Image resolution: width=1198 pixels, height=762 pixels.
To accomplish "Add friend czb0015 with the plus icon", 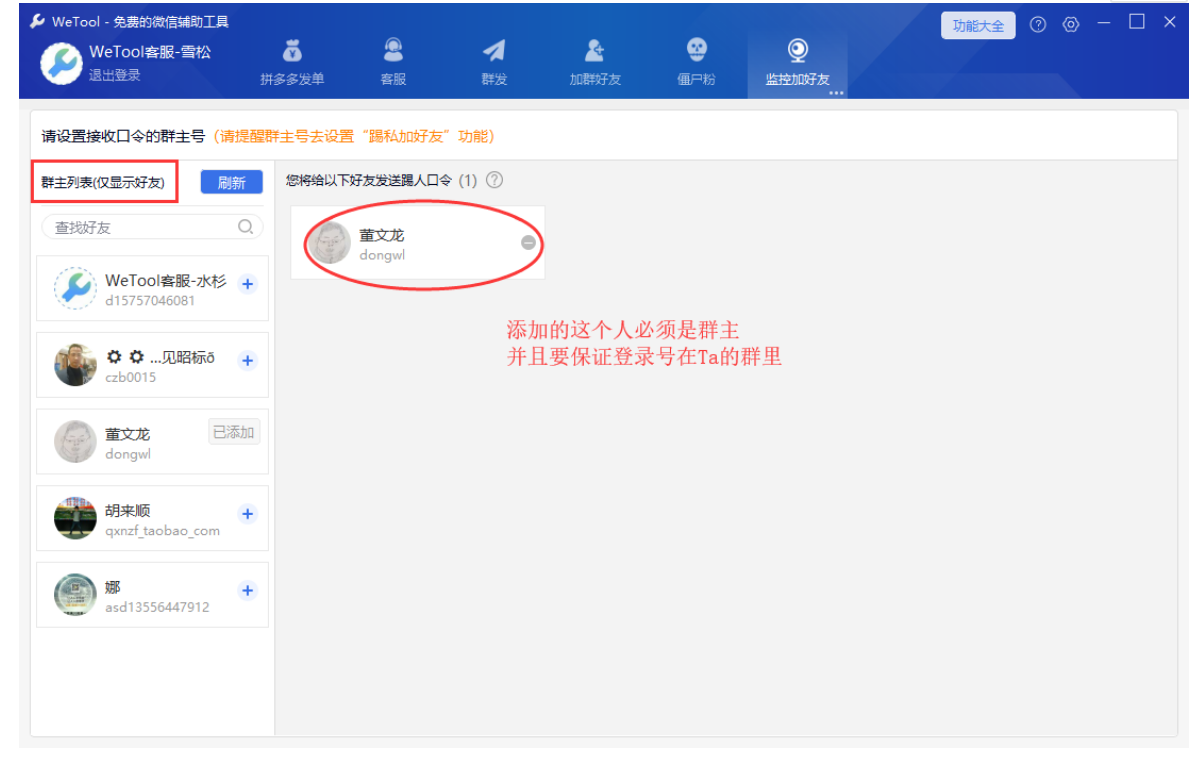I will point(248,361).
